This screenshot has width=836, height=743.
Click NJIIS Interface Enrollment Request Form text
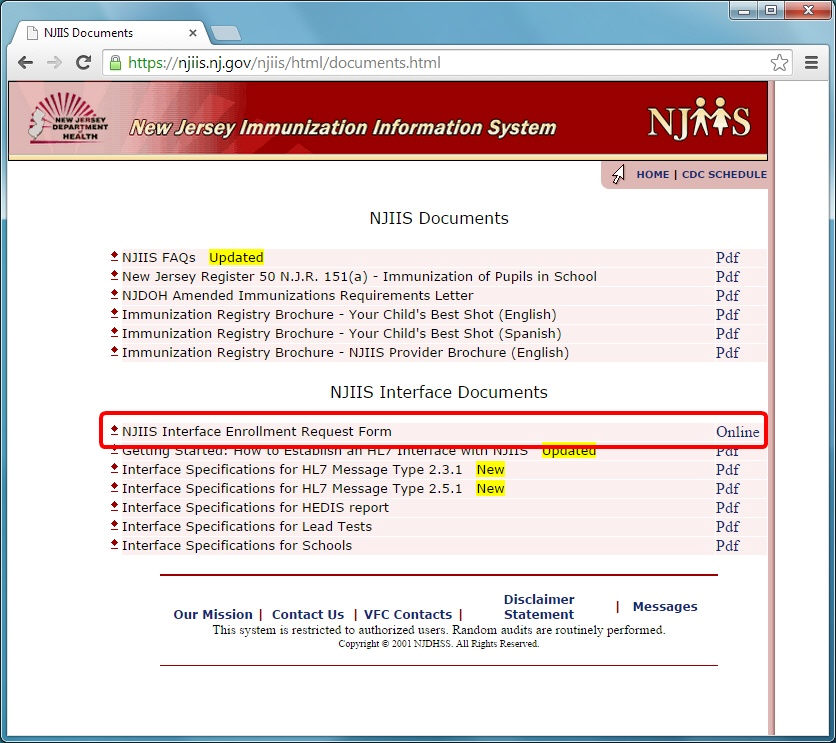(x=256, y=431)
